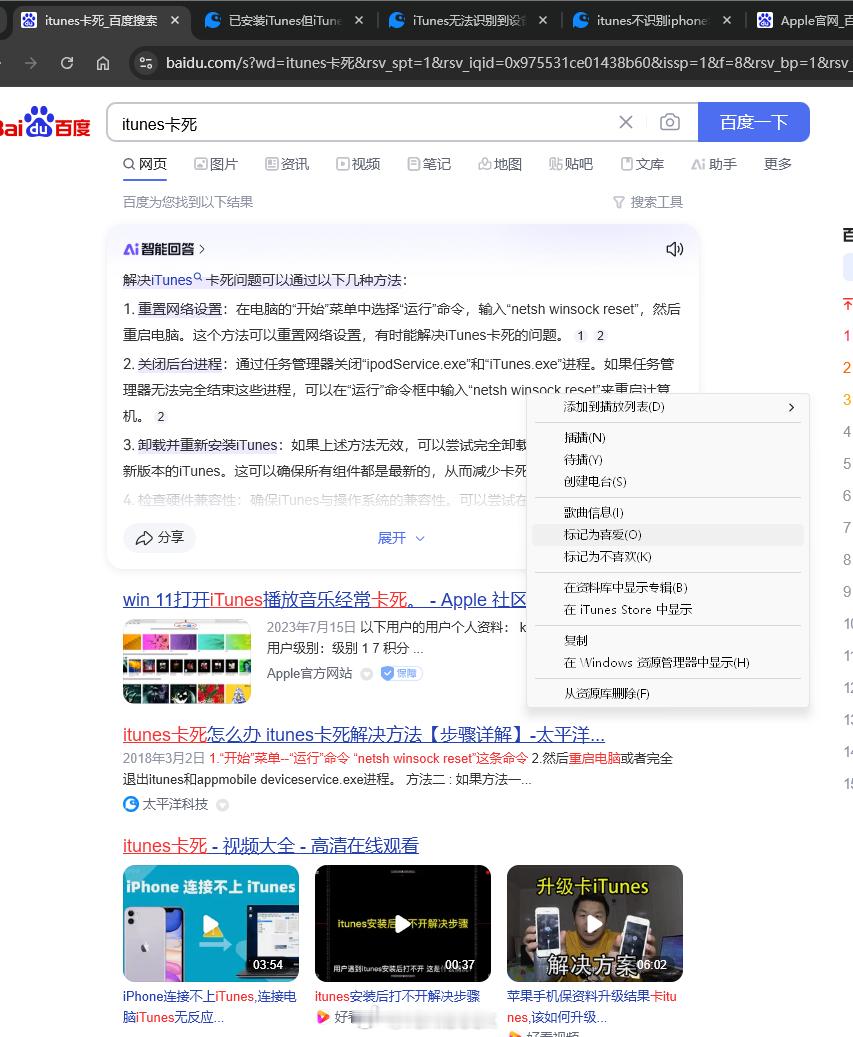Reload the page with browser refresh icon
Screen dimensions: 853x1037
click(x=67, y=63)
